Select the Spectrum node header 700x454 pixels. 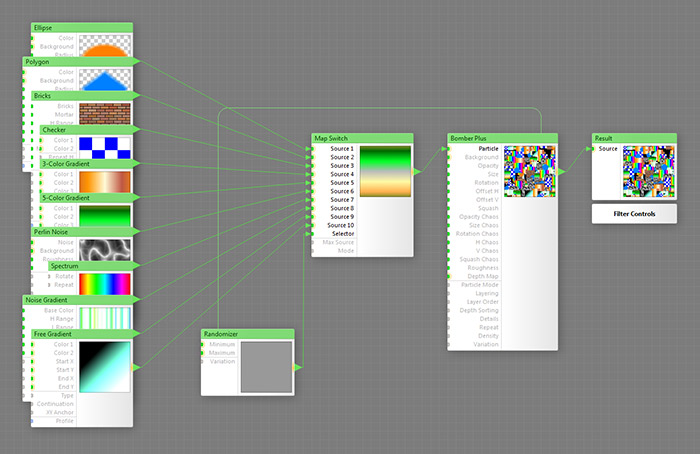[x=93, y=266]
